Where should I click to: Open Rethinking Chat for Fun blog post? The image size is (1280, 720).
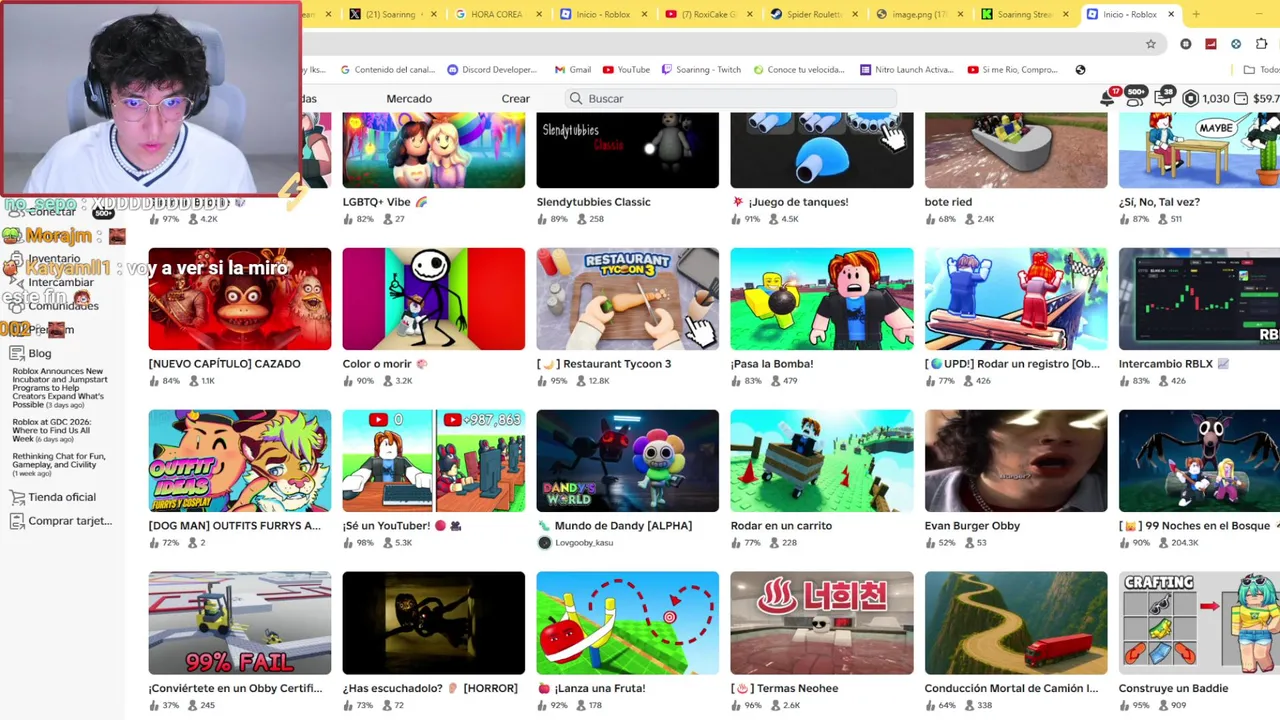click(x=58, y=464)
